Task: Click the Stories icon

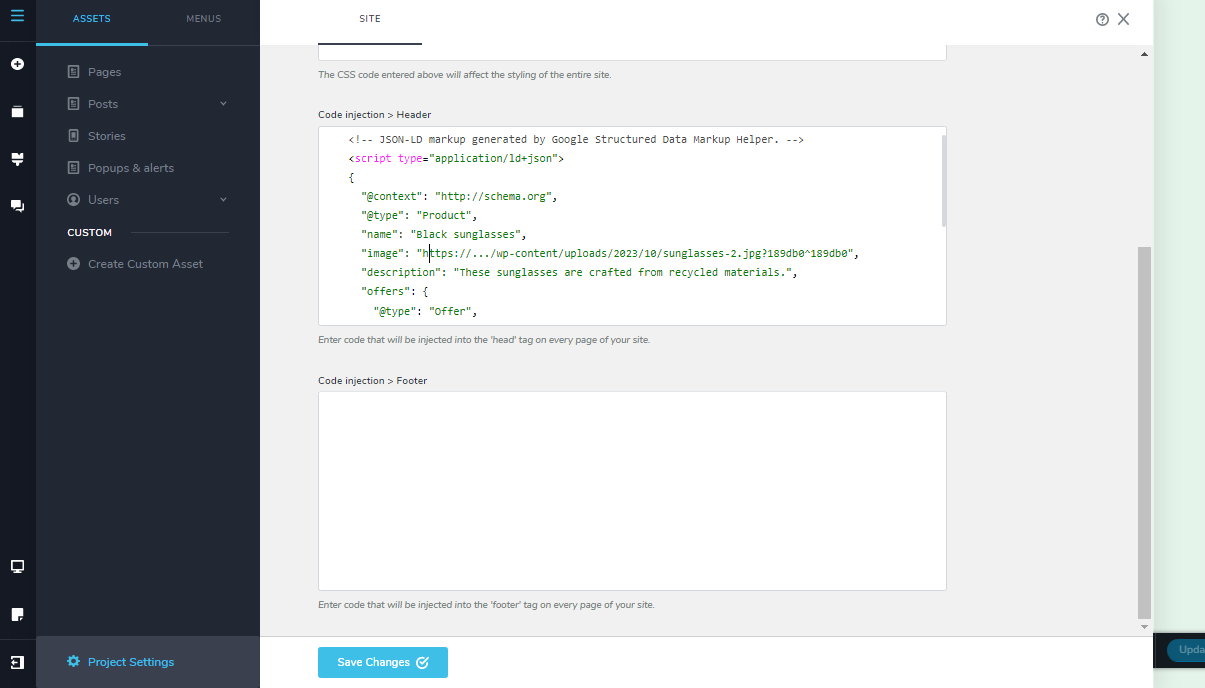Action: click(x=73, y=136)
